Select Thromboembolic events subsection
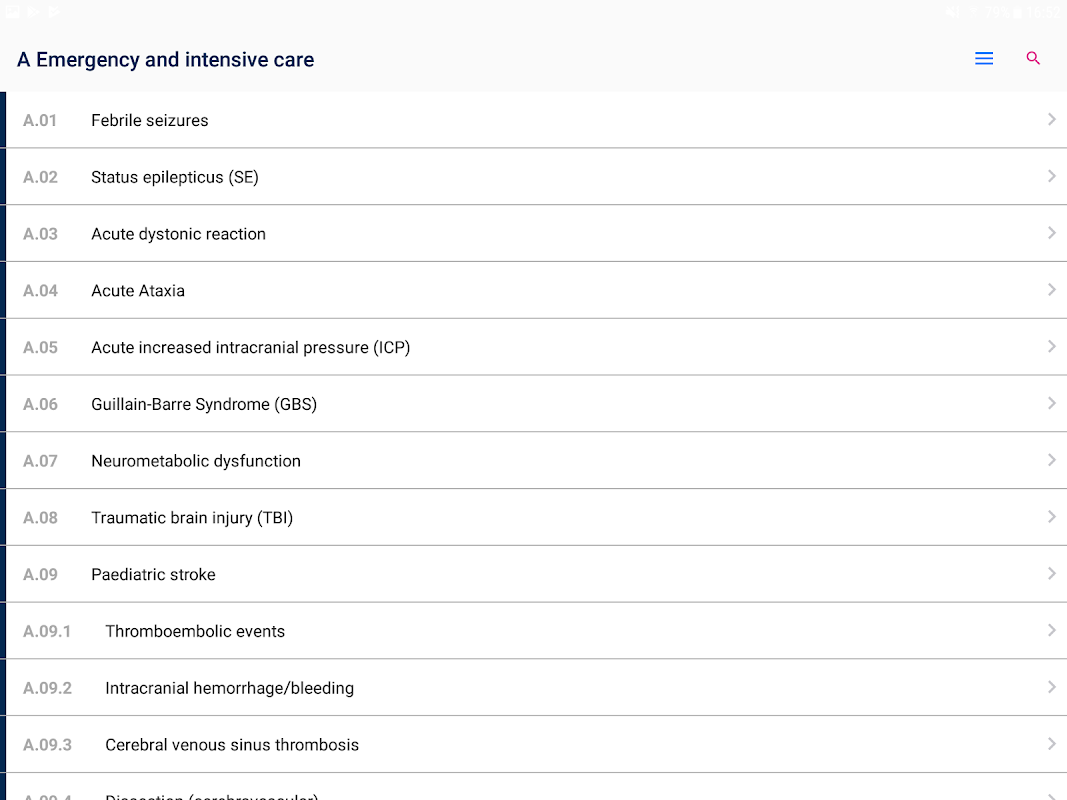1067x800 pixels. click(195, 632)
